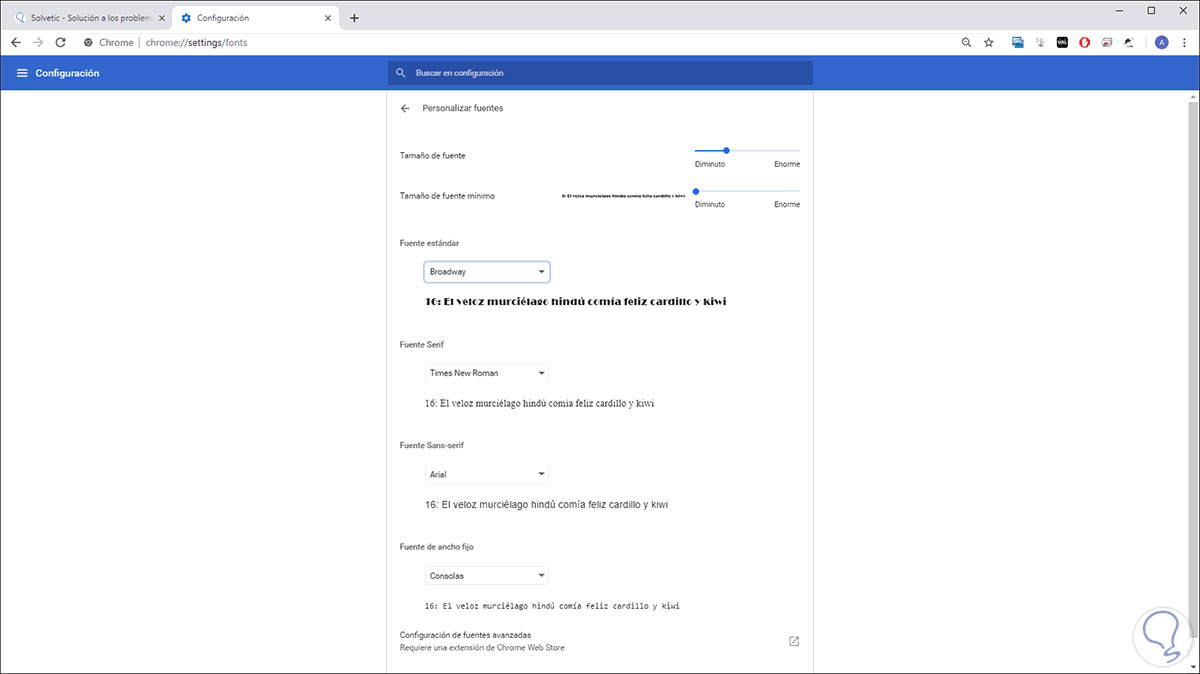Click slider handle for Tamaño de fuente

click(x=726, y=150)
